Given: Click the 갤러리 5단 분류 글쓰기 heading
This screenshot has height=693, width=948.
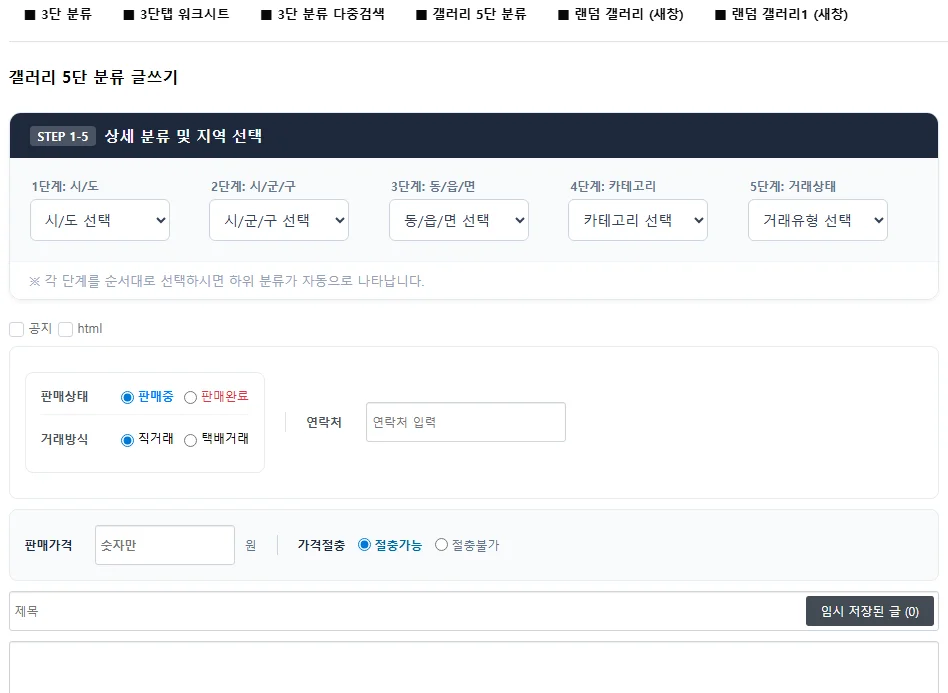Looking at the screenshot, I should 93,77.
